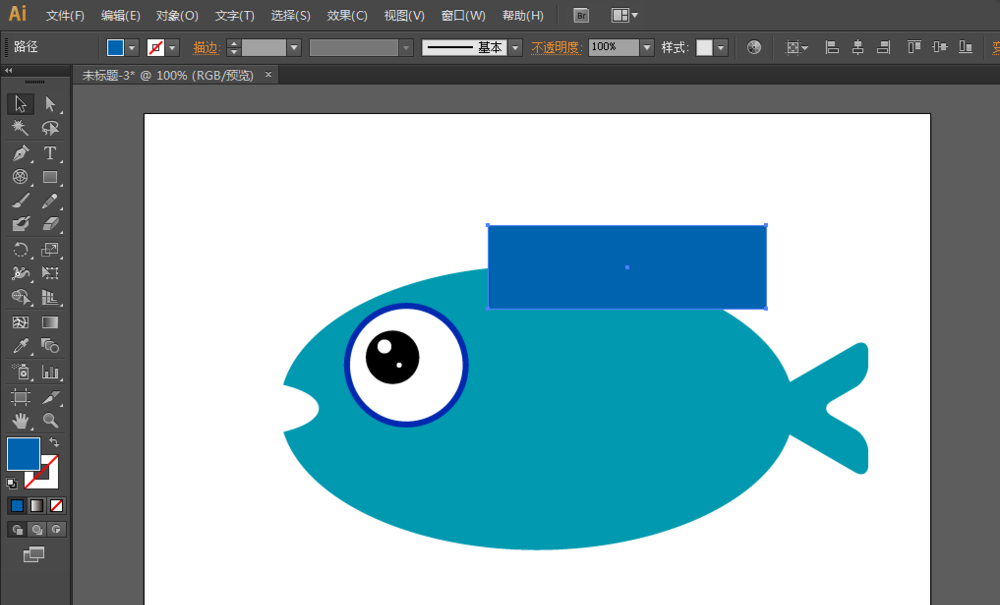The width and height of the screenshot is (1000, 605).
Task: Choose the Rectangle shape tool
Action: click(x=50, y=177)
